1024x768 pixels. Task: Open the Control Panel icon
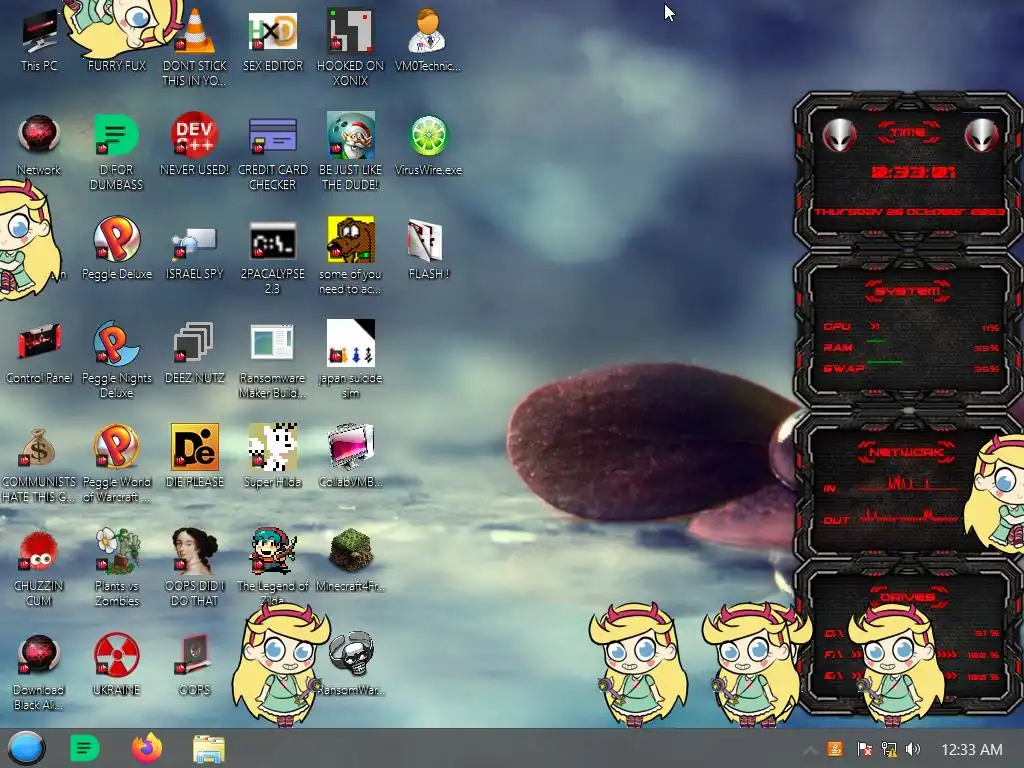click(x=39, y=353)
